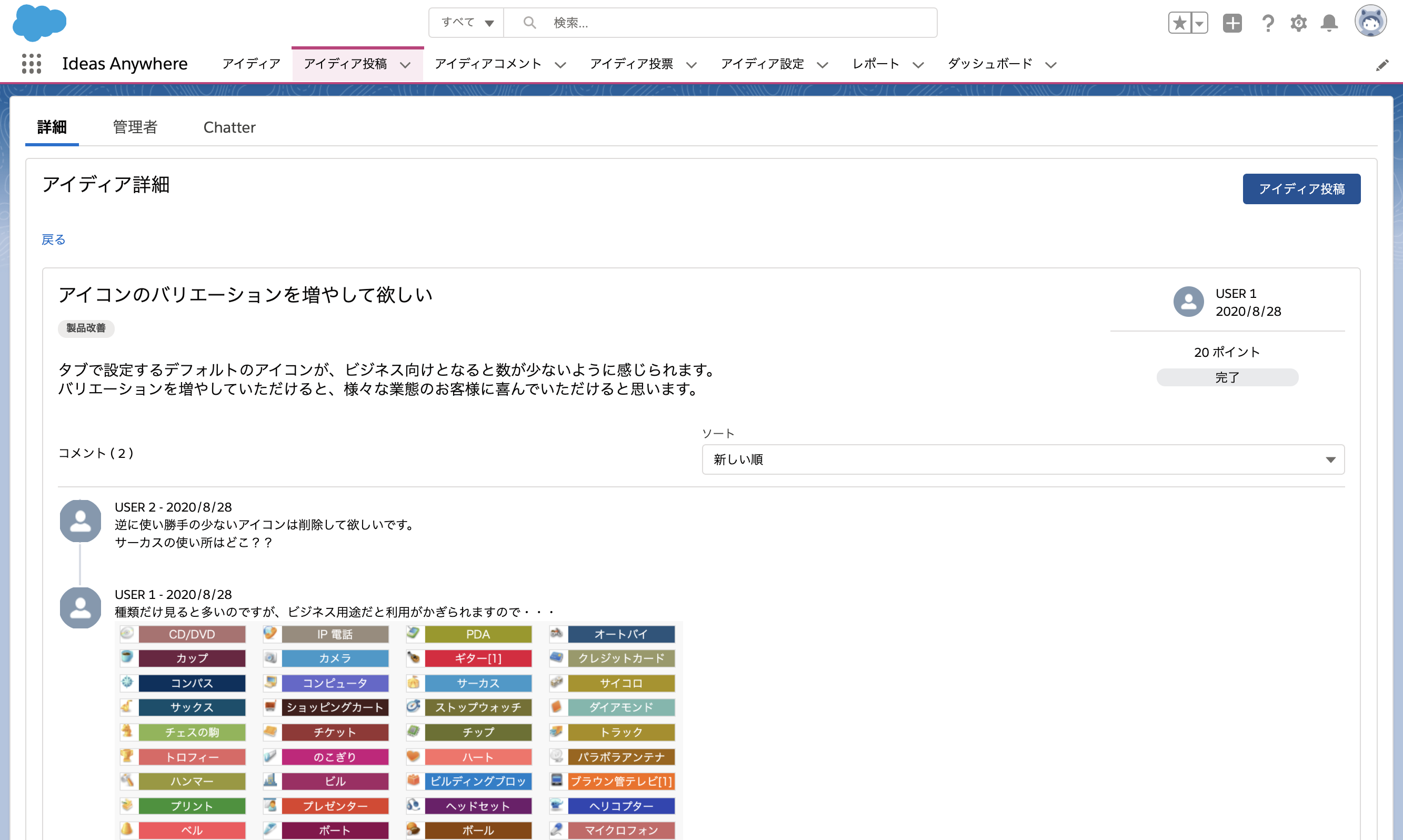Open the アイディア nav tab
The width and height of the screenshot is (1403, 840).
[251, 64]
